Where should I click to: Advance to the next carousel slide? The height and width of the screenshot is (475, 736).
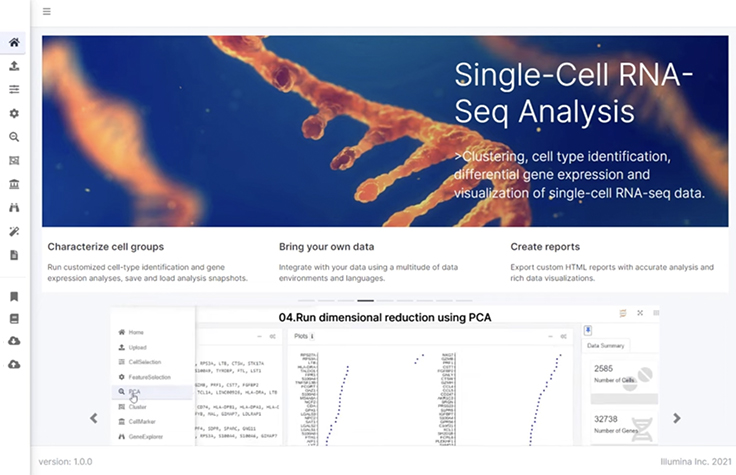click(676, 418)
